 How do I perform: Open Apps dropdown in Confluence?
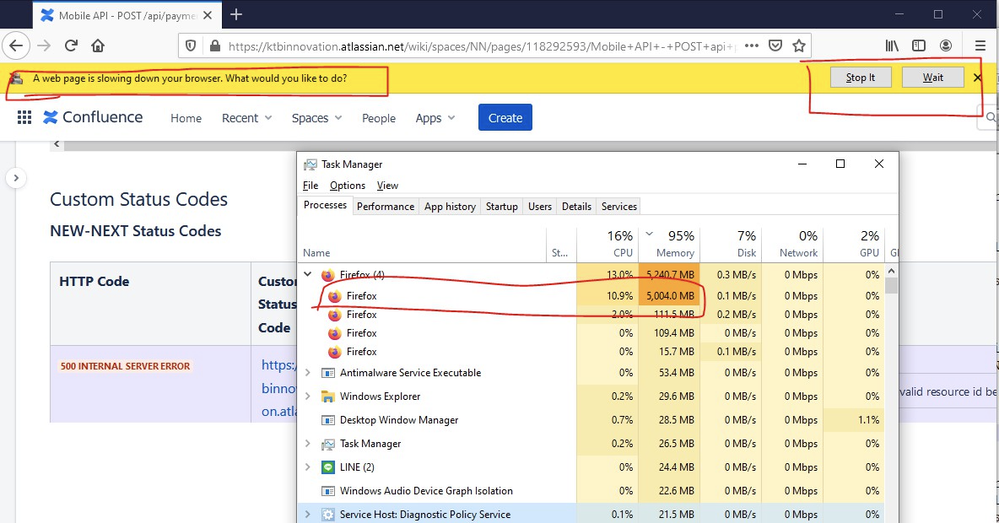[435, 118]
